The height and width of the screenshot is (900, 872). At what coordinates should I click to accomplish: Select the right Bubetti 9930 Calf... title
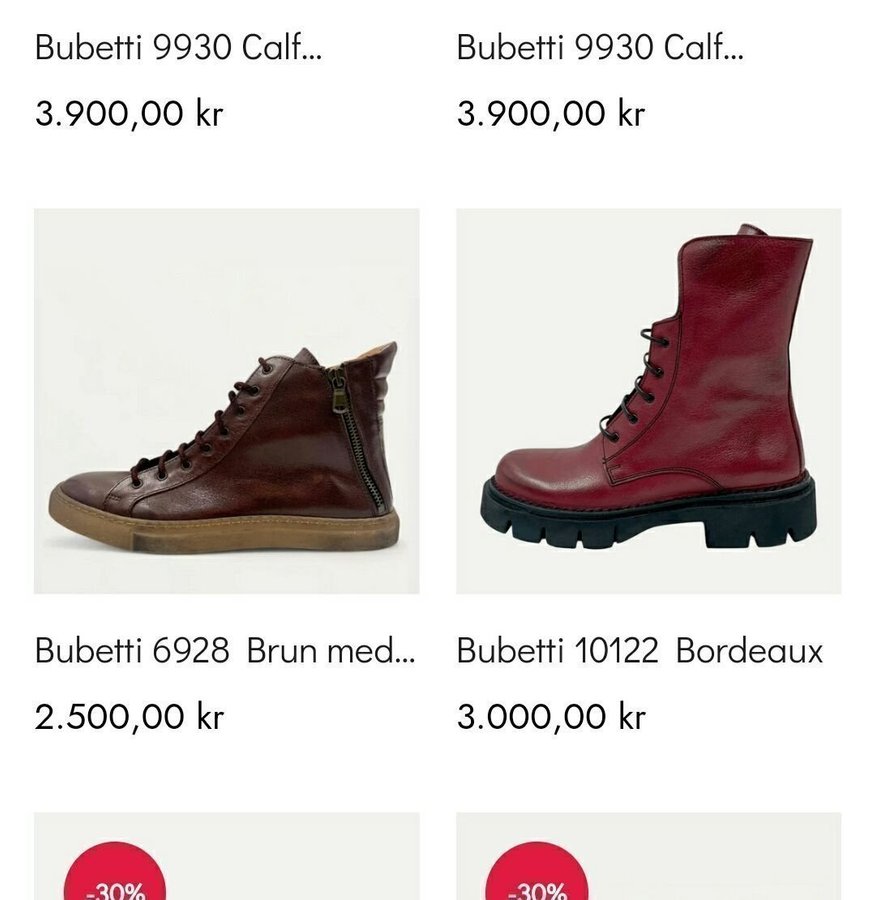coord(599,47)
